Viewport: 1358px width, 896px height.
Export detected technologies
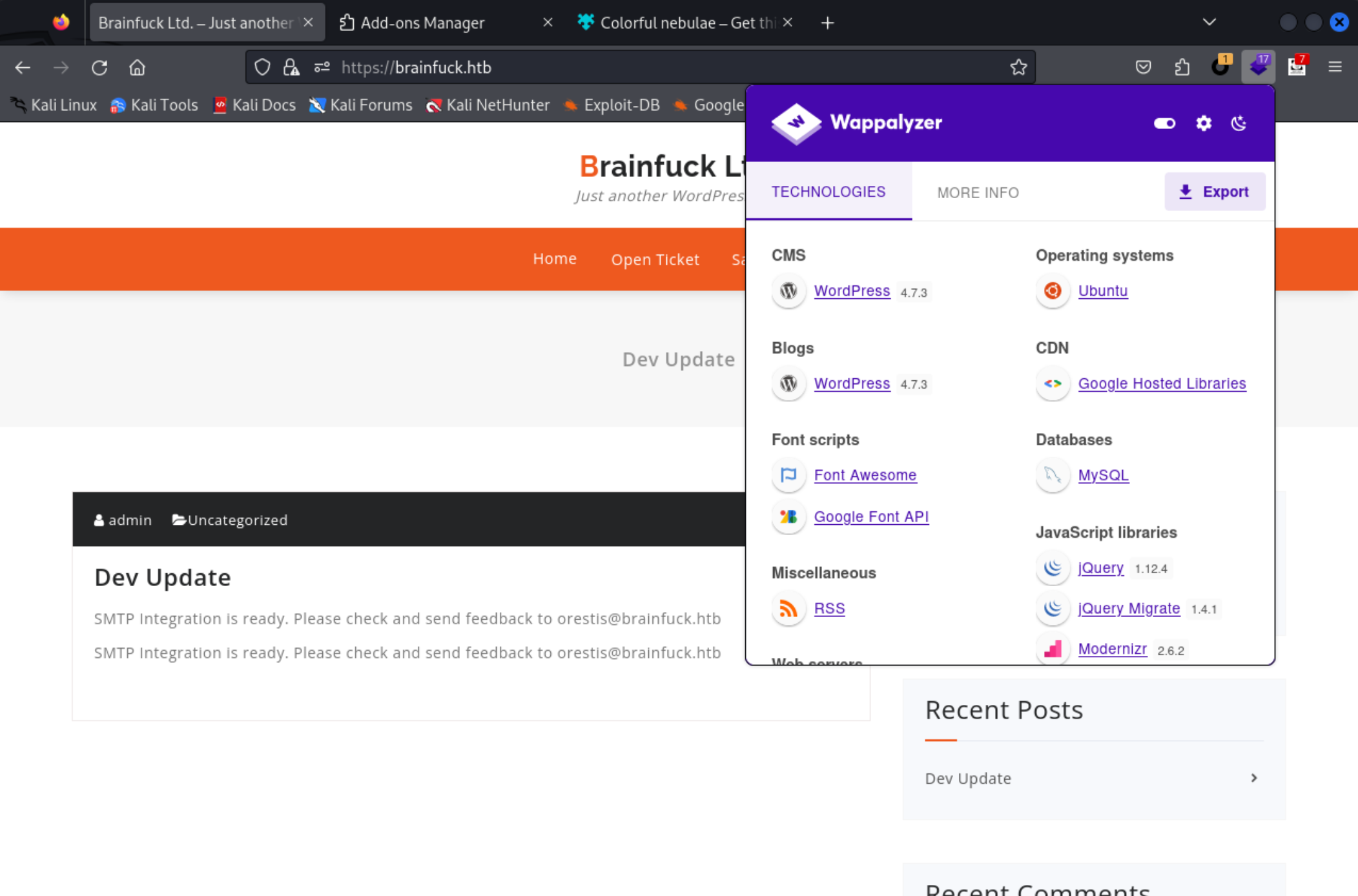(1215, 192)
